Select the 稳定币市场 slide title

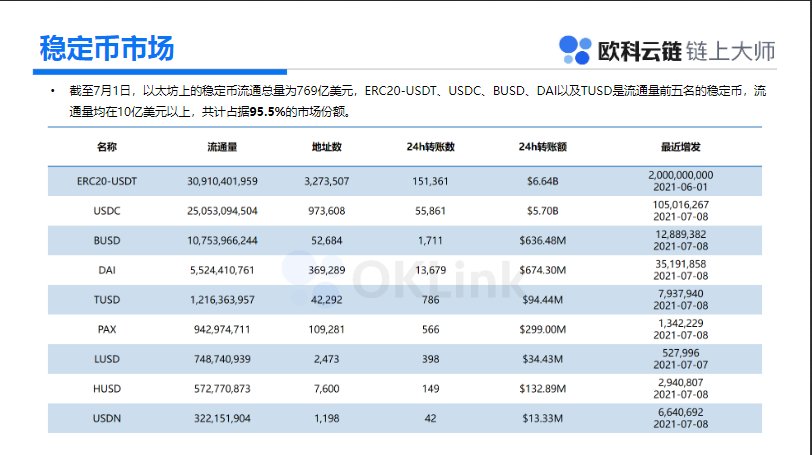coord(107,49)
